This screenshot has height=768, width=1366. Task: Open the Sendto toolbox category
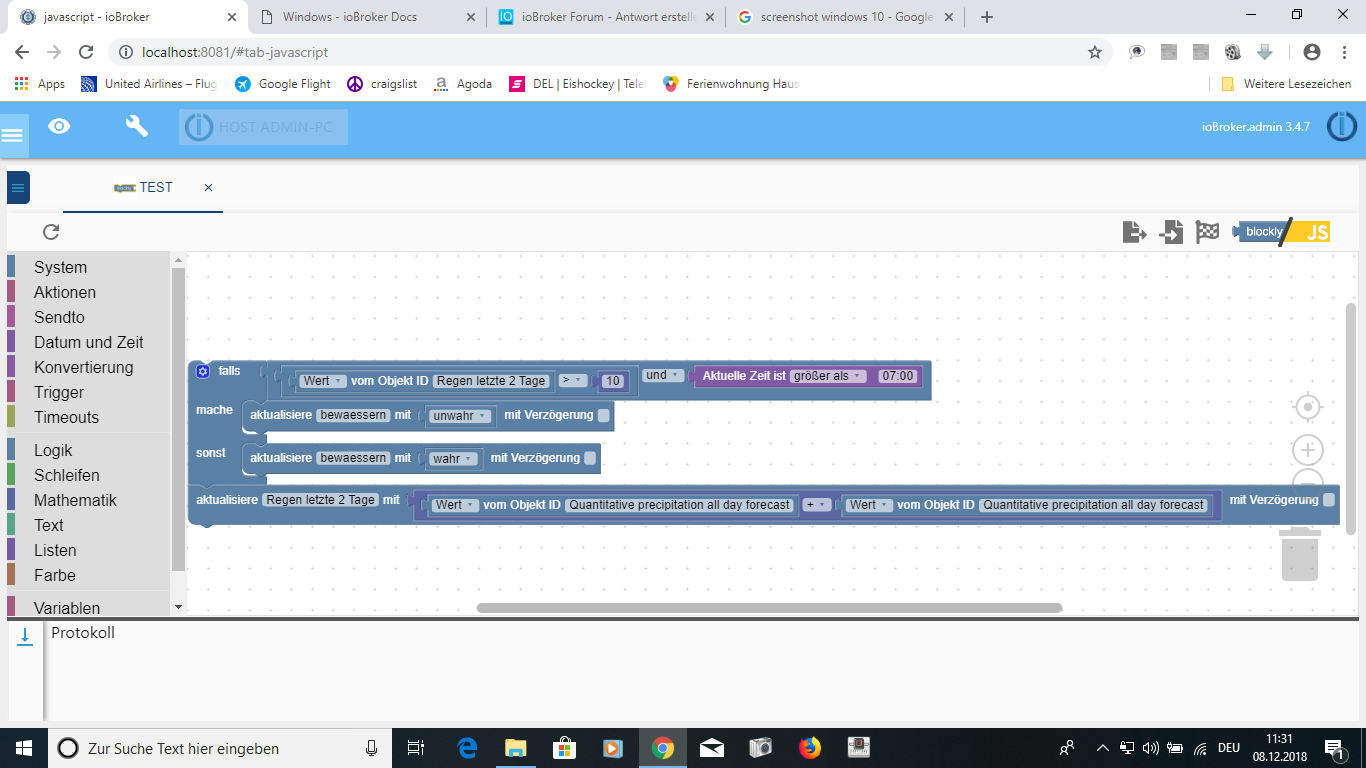[x=59, y=317]
